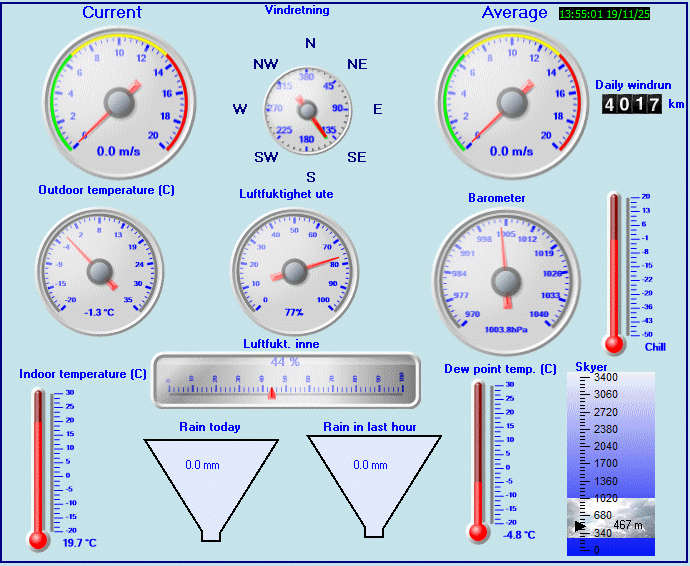The image size is (690, 566).
Task: Click the Rain in last hour funnel
Action: (371, 482)
